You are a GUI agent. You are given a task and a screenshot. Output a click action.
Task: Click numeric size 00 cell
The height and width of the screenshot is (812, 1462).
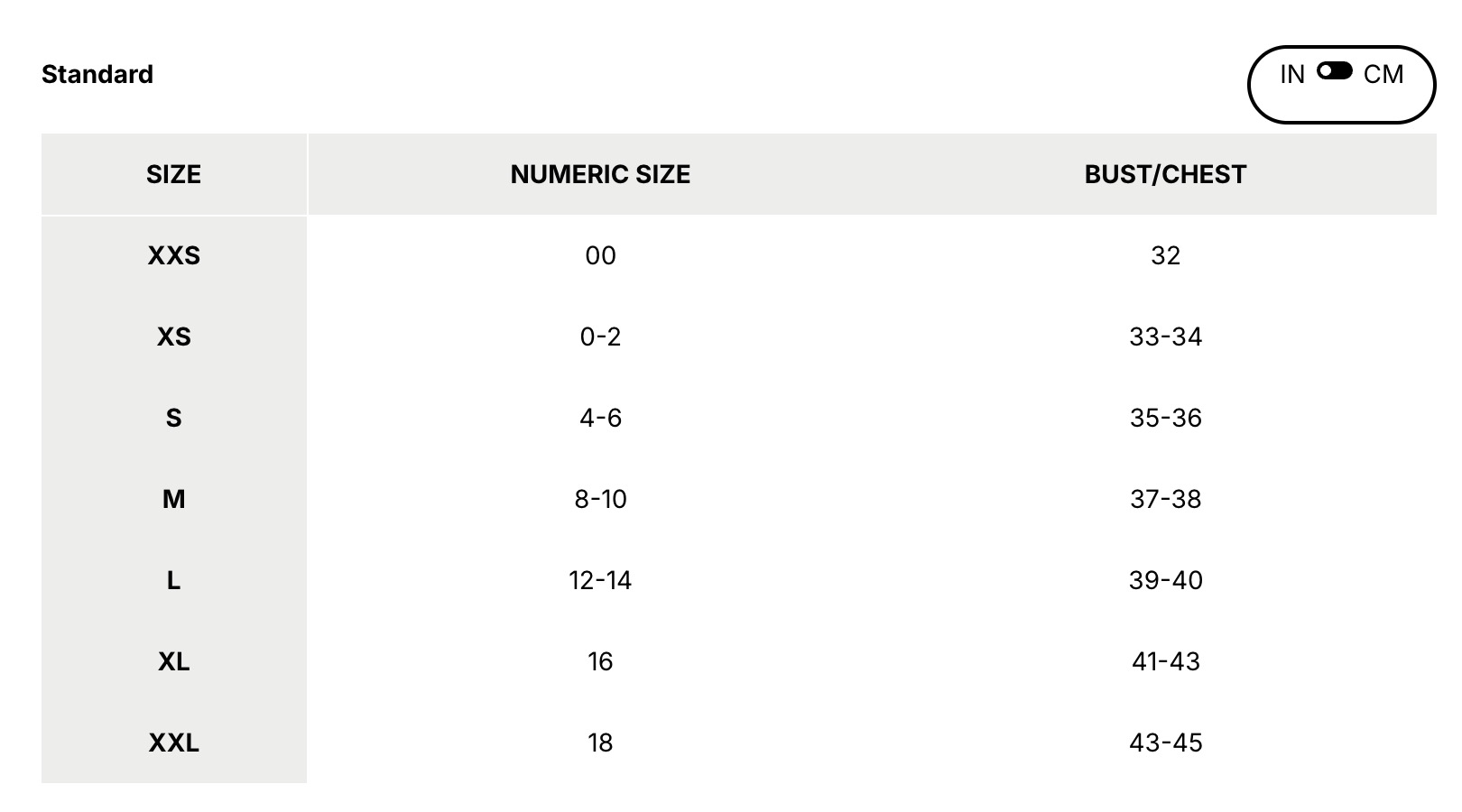(x=600, y=255)
